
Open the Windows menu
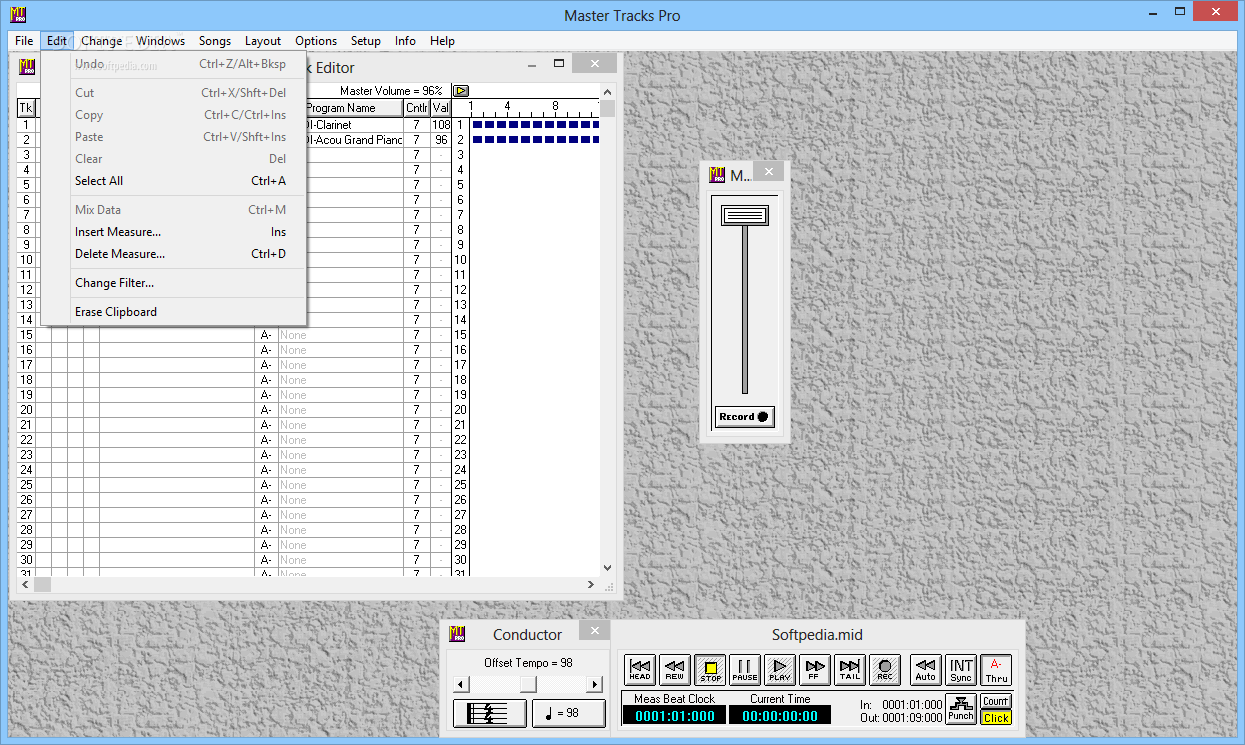coord(160,41)
